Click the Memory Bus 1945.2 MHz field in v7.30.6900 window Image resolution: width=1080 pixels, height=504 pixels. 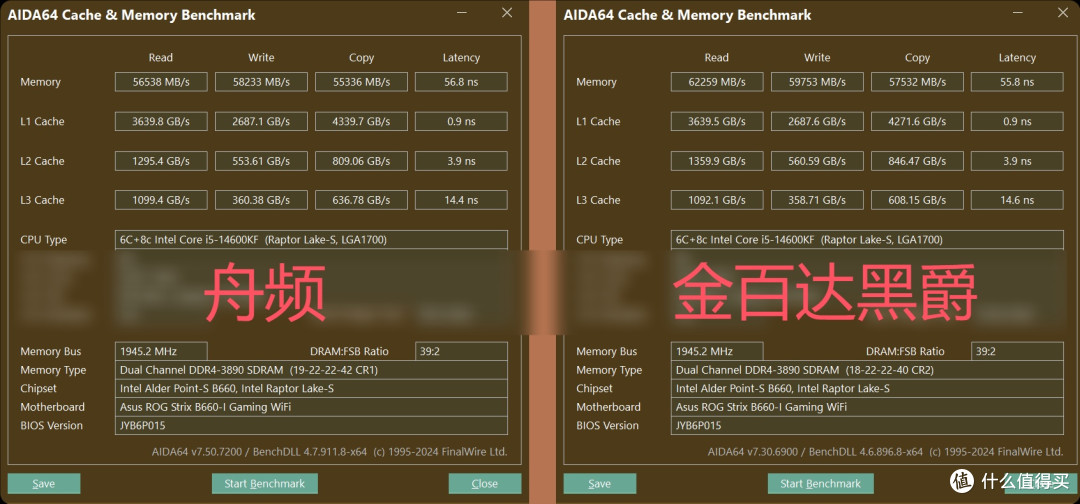click(x=717, y=351)
